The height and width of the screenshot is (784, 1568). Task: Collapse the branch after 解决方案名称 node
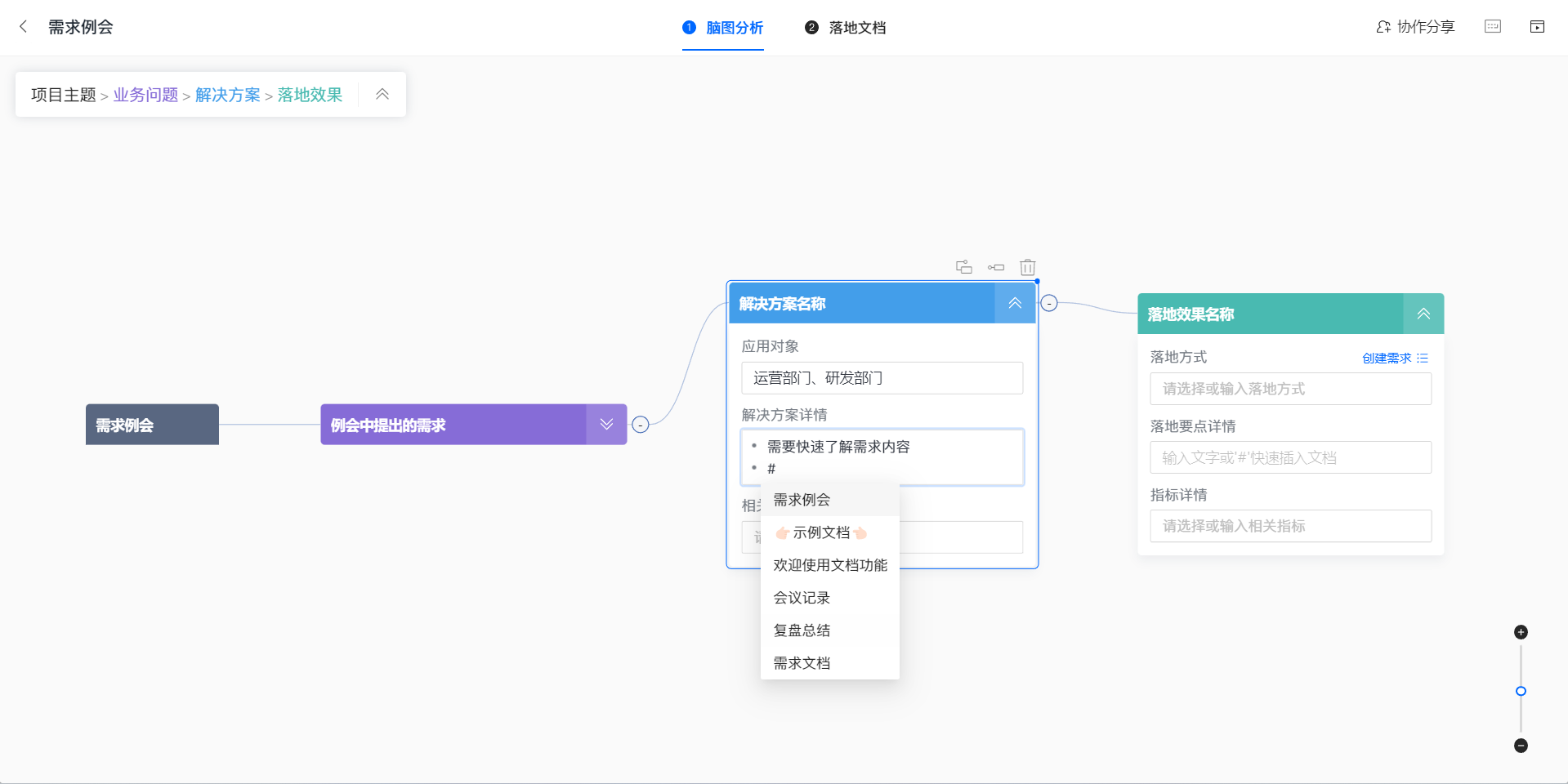click(1049, 303)
